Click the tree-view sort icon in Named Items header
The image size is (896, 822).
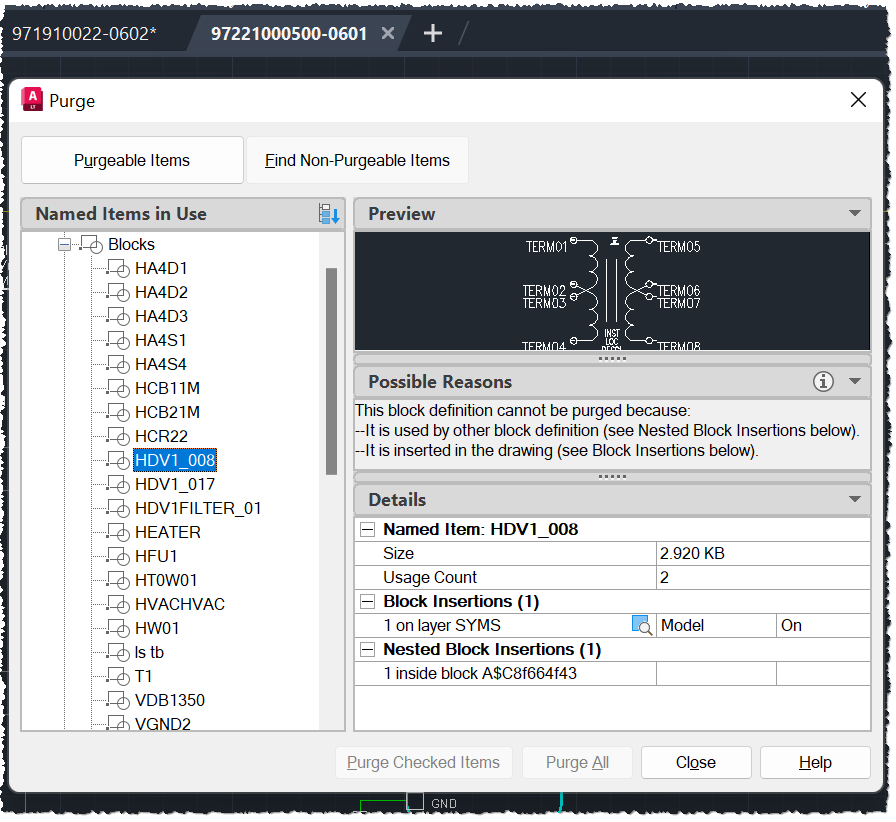click(x=331, y=213)
